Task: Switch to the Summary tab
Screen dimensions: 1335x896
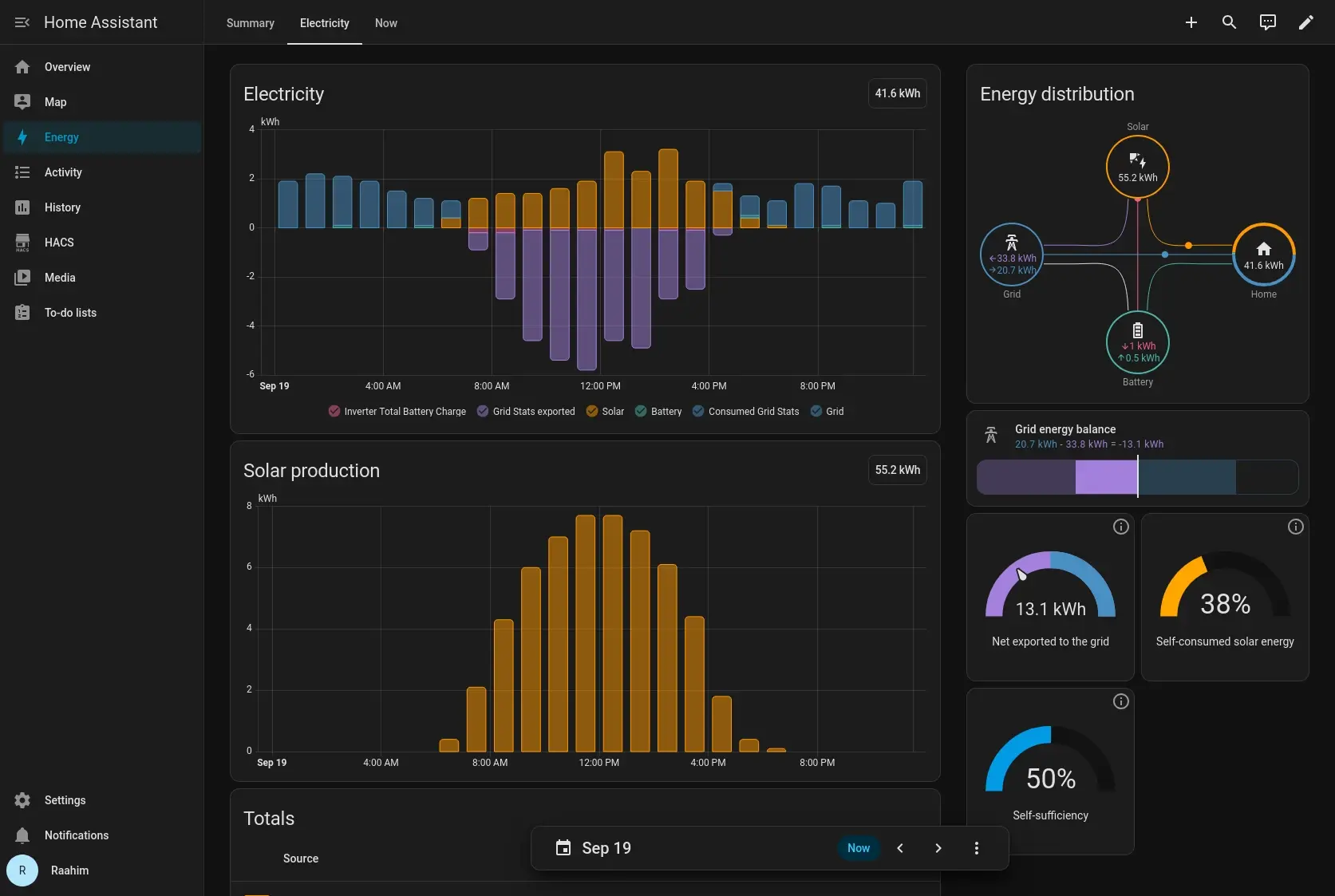Action: tap(251, 23)
